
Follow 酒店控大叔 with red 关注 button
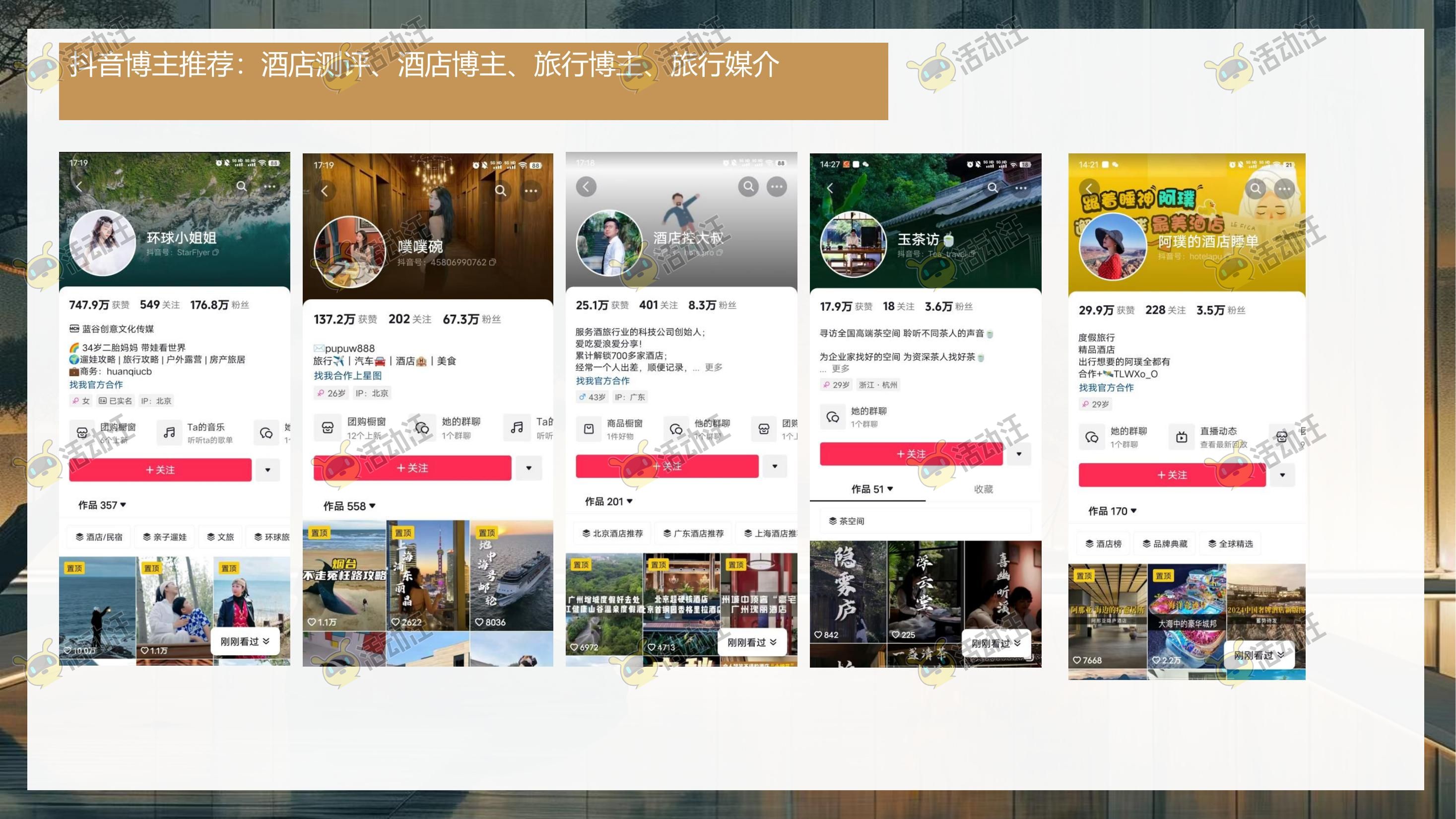667,466
